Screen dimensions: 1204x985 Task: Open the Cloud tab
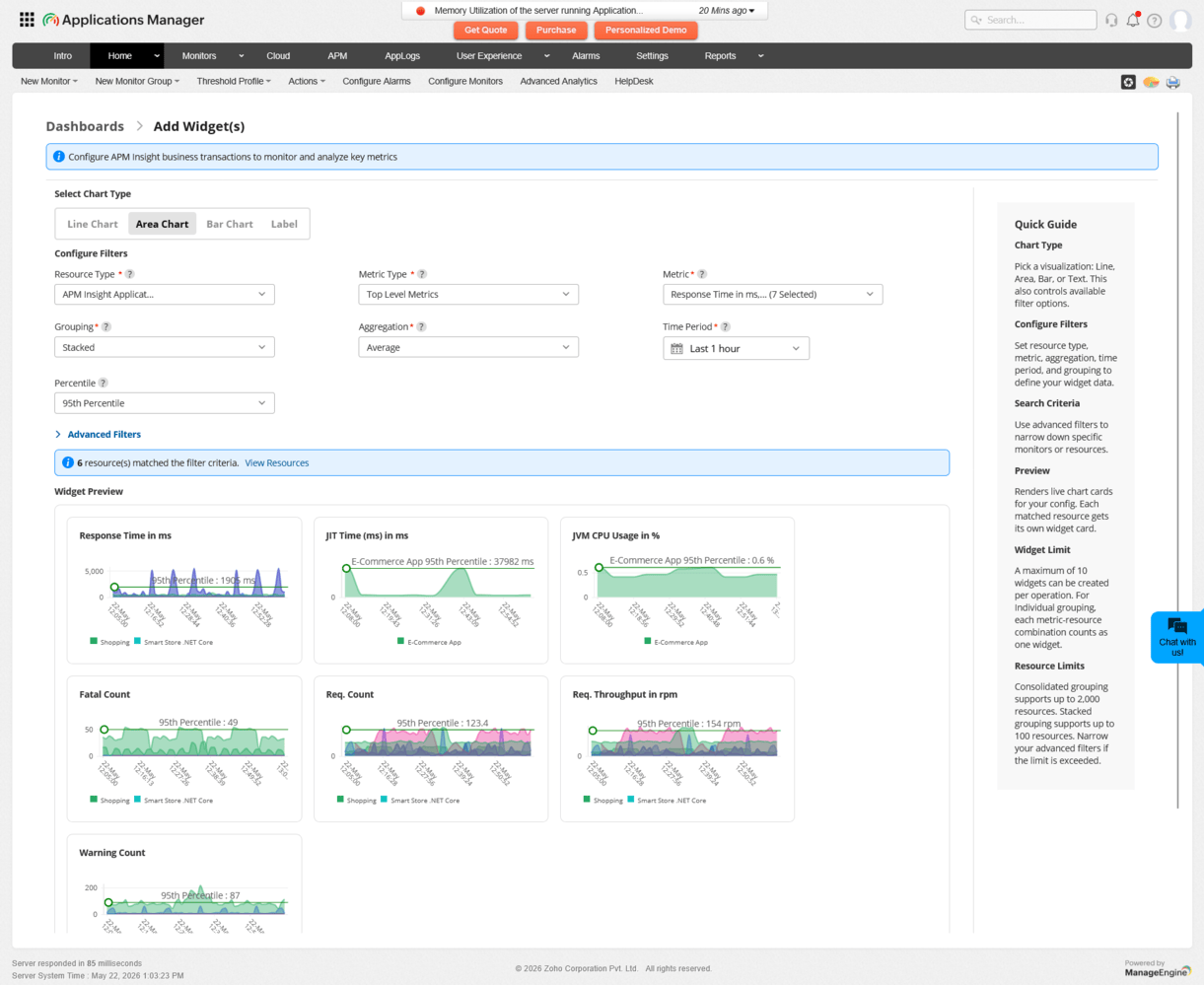pyautogui.click(x=278, y=56)
